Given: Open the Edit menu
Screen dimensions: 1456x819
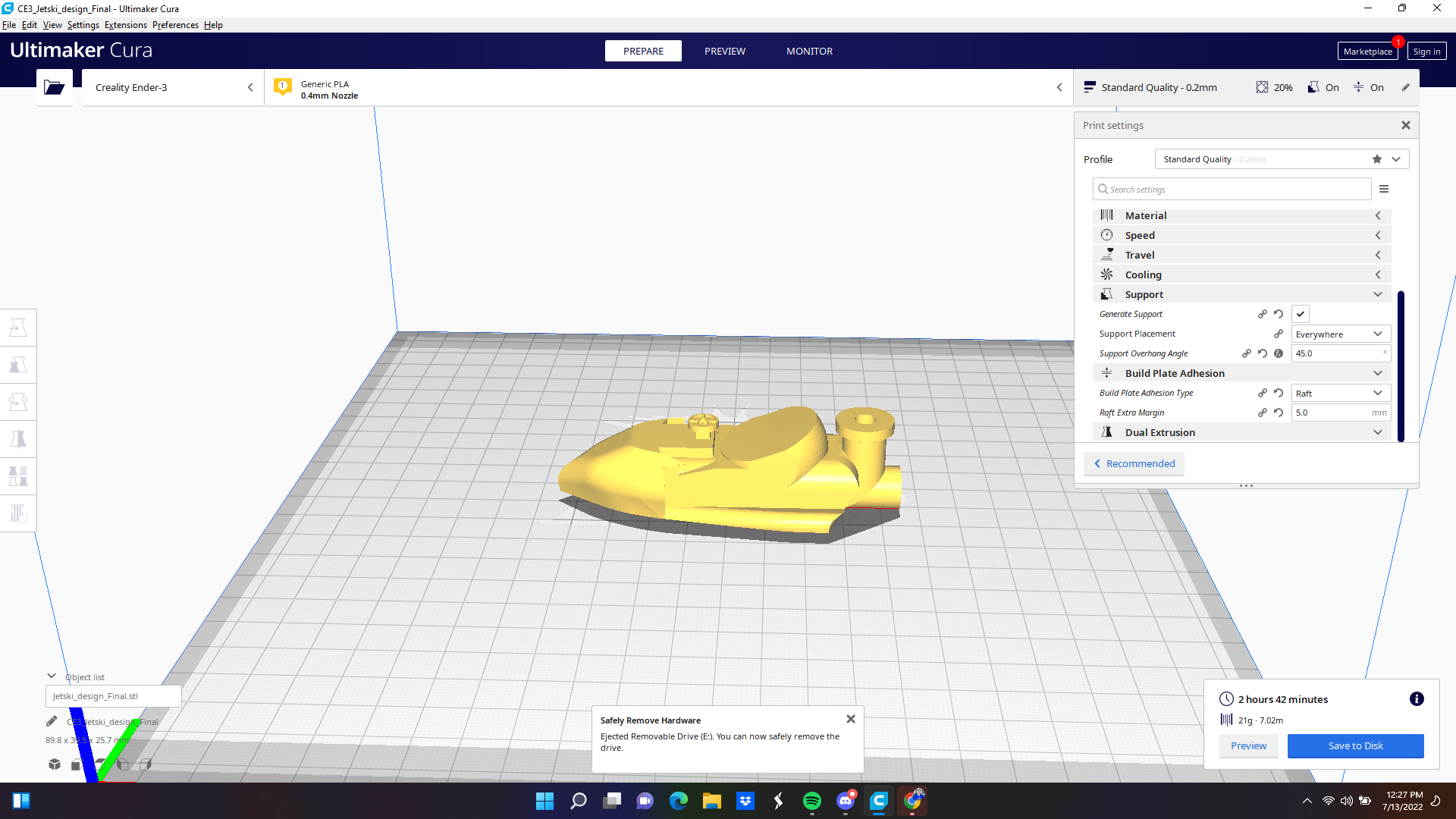Looking at the screenshot, I should (x=30, y=25).
